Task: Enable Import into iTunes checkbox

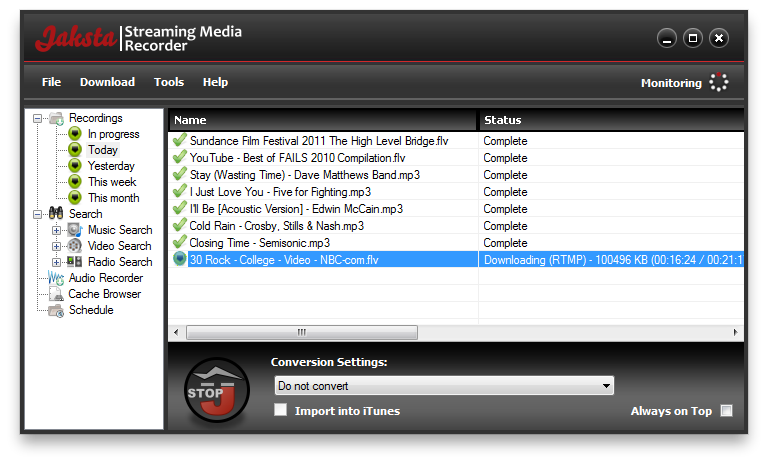Action: click(281, 410)
